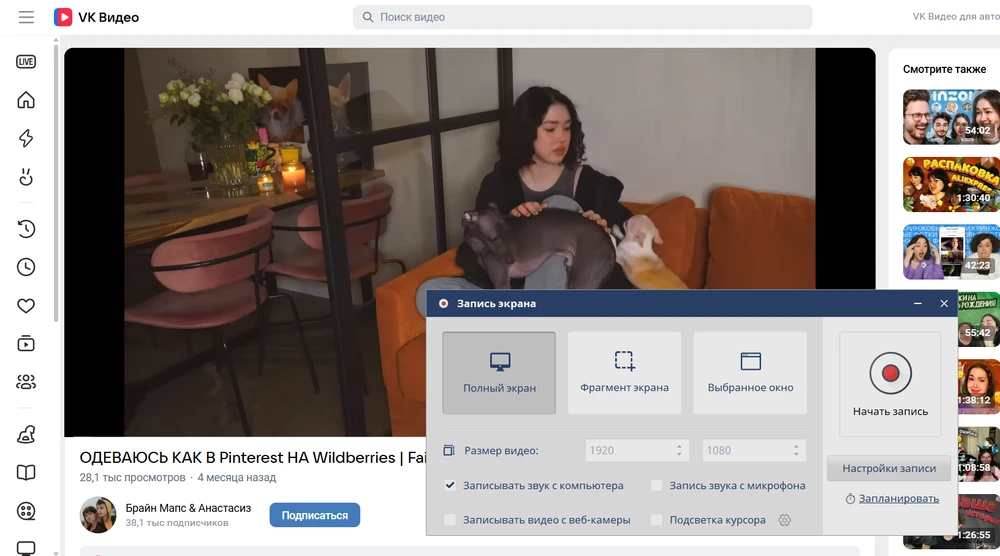Image resolution: width=1000 pixels, height=556 pixels.
Task: Enable recording sound from microphone
Action: click(x=657, y=486)
